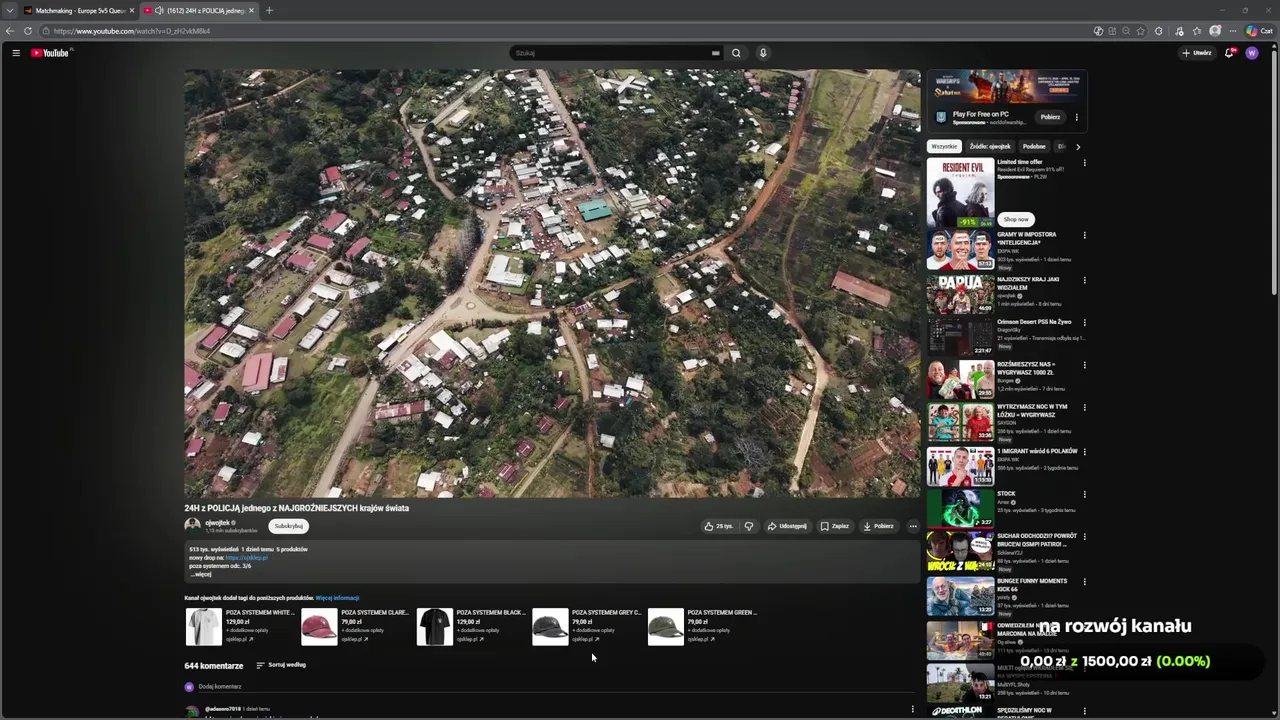This screenshot has width=1280, height=720.
Task: Open options menu for STOCK video
Action: [1084, 494]
